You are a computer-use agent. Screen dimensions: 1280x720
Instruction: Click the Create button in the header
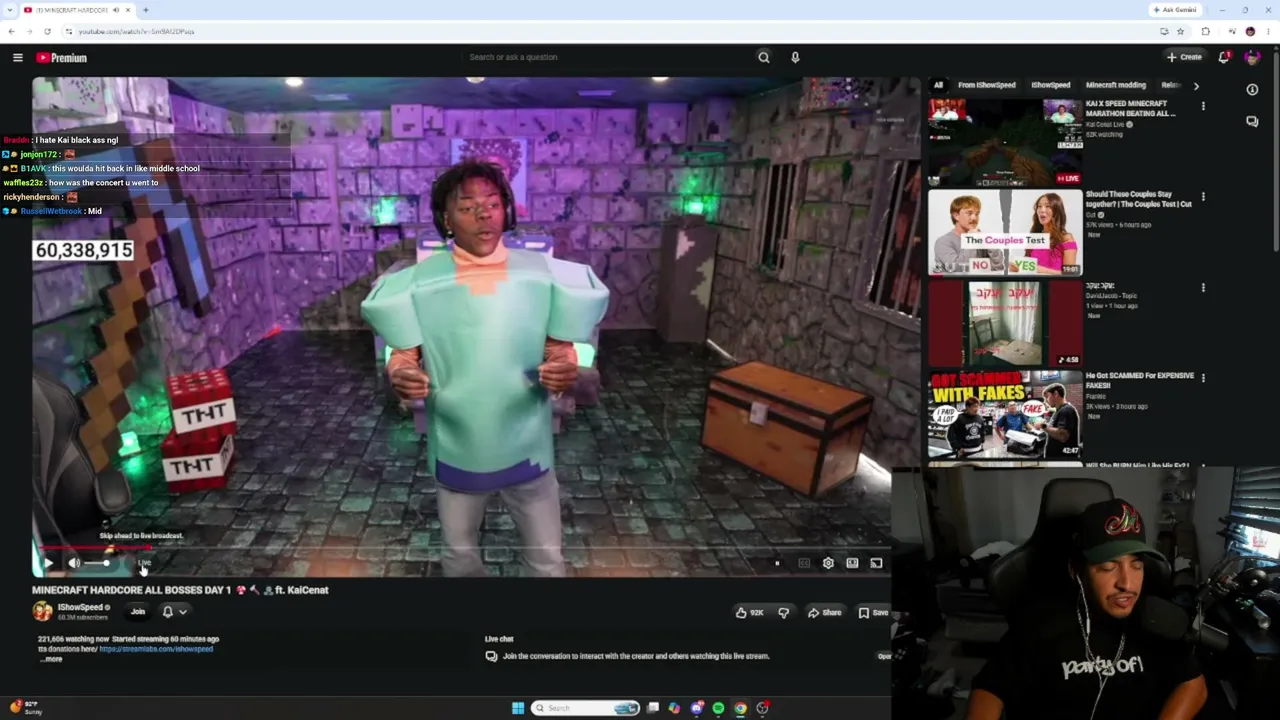pyautogui.click(x=1184, y=57)
